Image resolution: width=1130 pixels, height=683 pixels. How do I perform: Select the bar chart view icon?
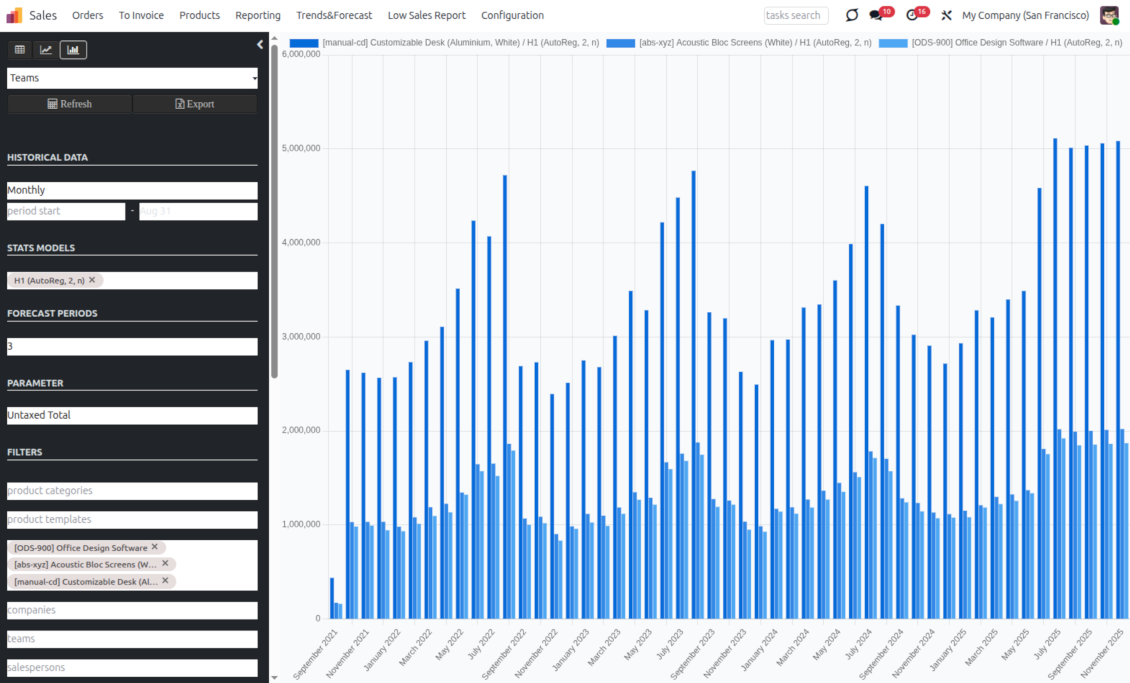point(73,50)
